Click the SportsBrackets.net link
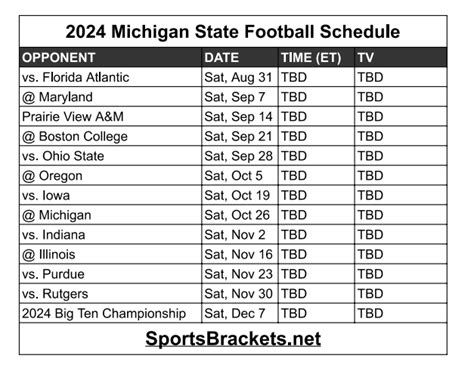Image resolution: width=474 pixels, height=374 pixels. tap(233, 339)
